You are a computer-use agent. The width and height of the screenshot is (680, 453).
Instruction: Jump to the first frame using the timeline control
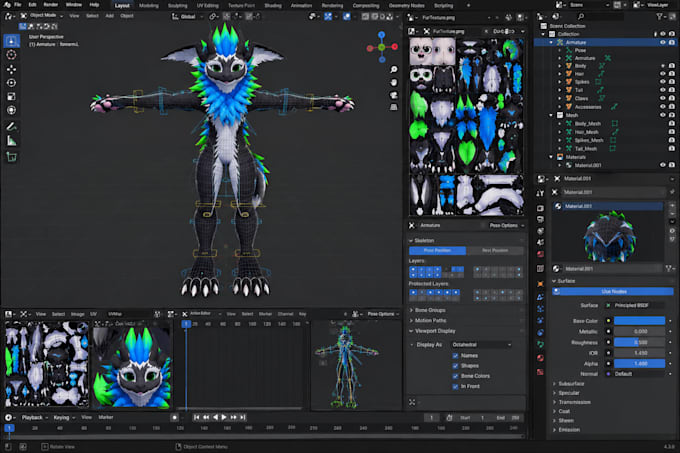[196, 417]
